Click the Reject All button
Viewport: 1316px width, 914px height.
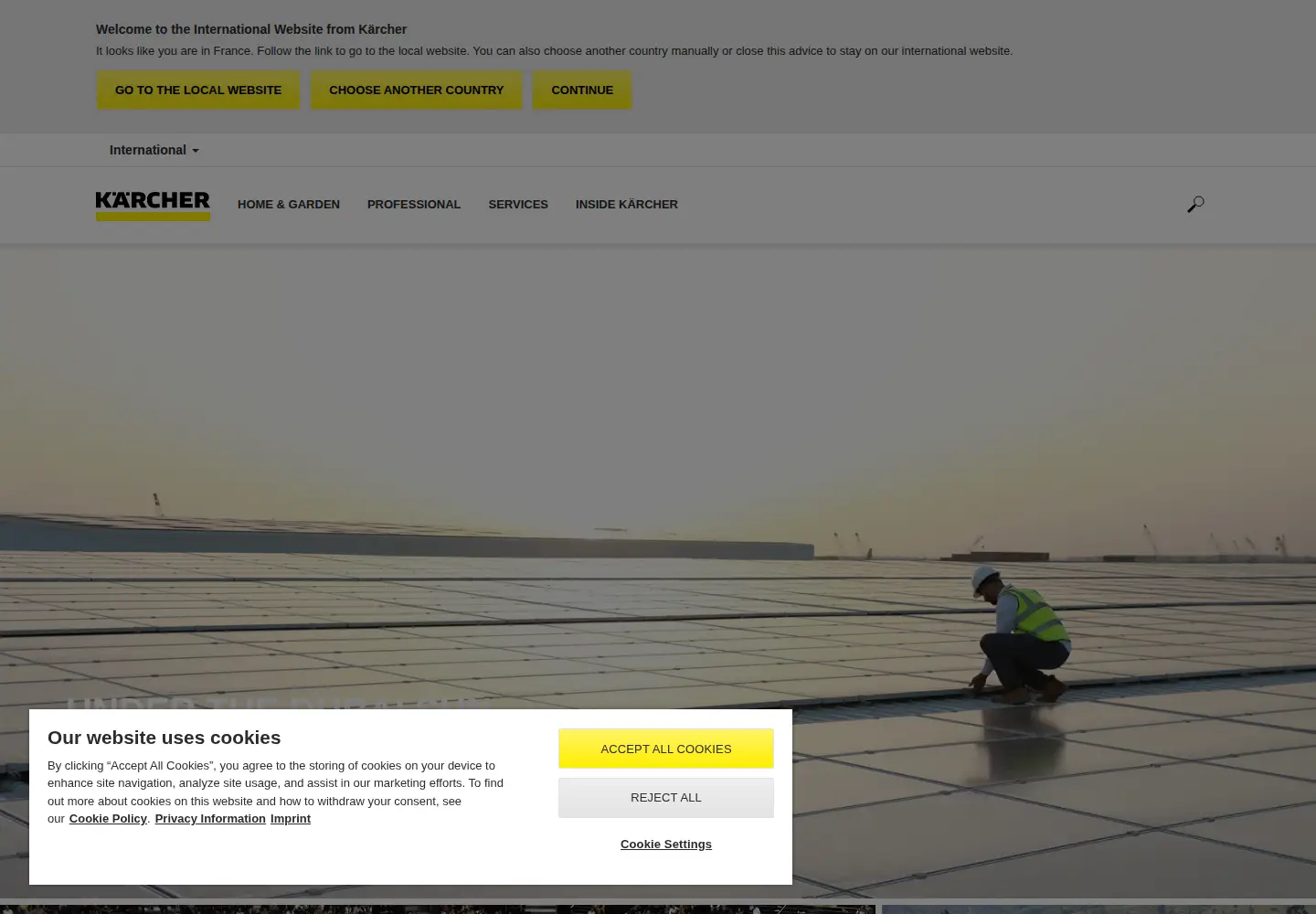tap(666, 798)
